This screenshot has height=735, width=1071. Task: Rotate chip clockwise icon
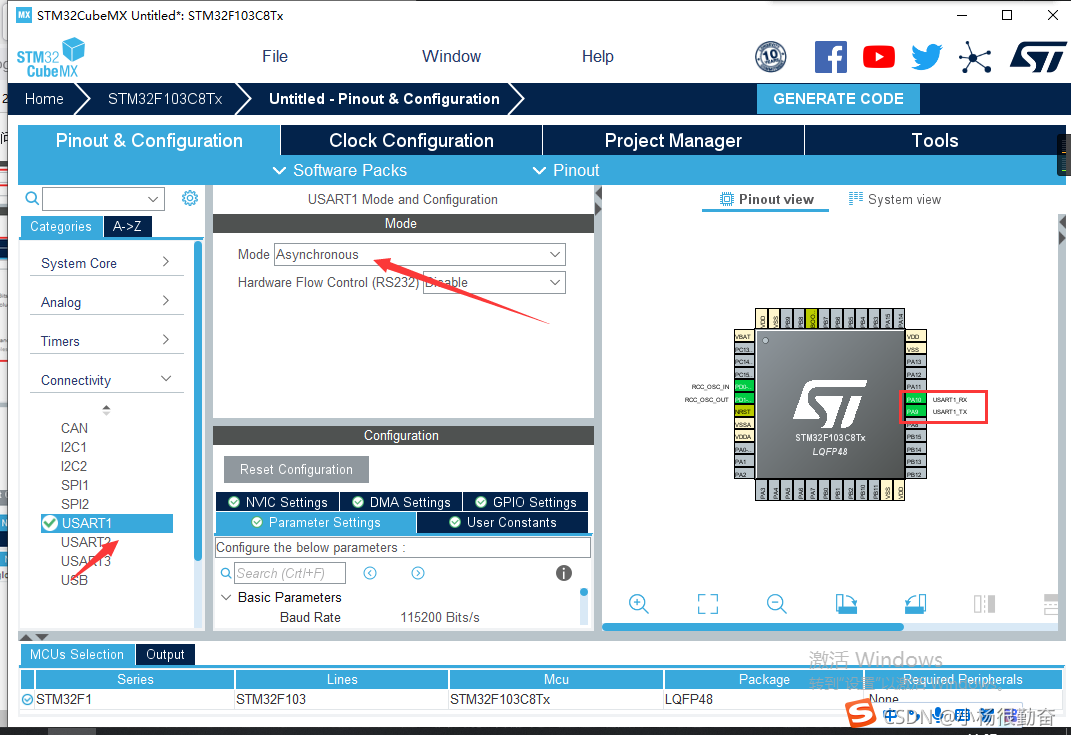click(846, 604)
